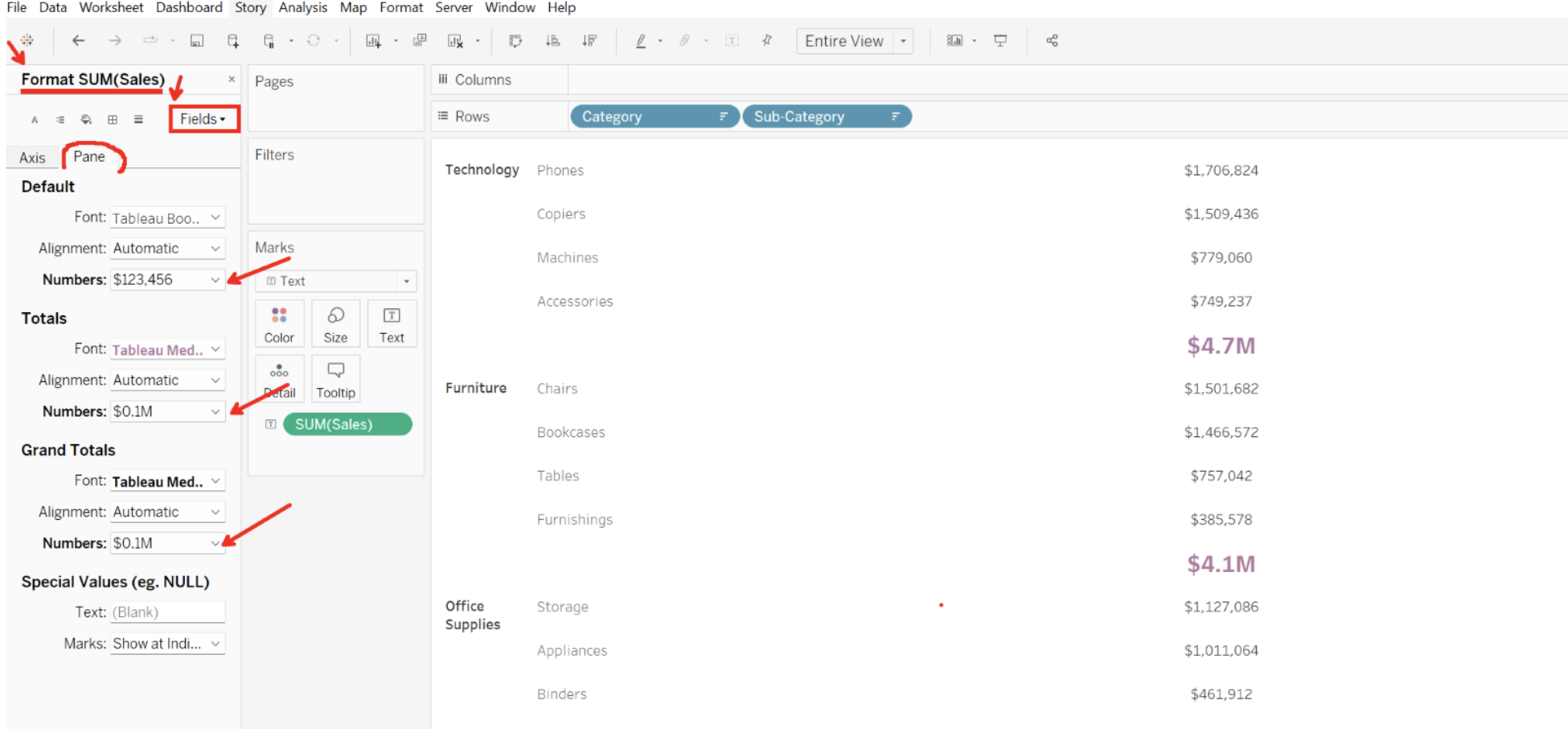Click the Tooltip button on Marks card
The image size is (1568, 729).
(335, 377)
